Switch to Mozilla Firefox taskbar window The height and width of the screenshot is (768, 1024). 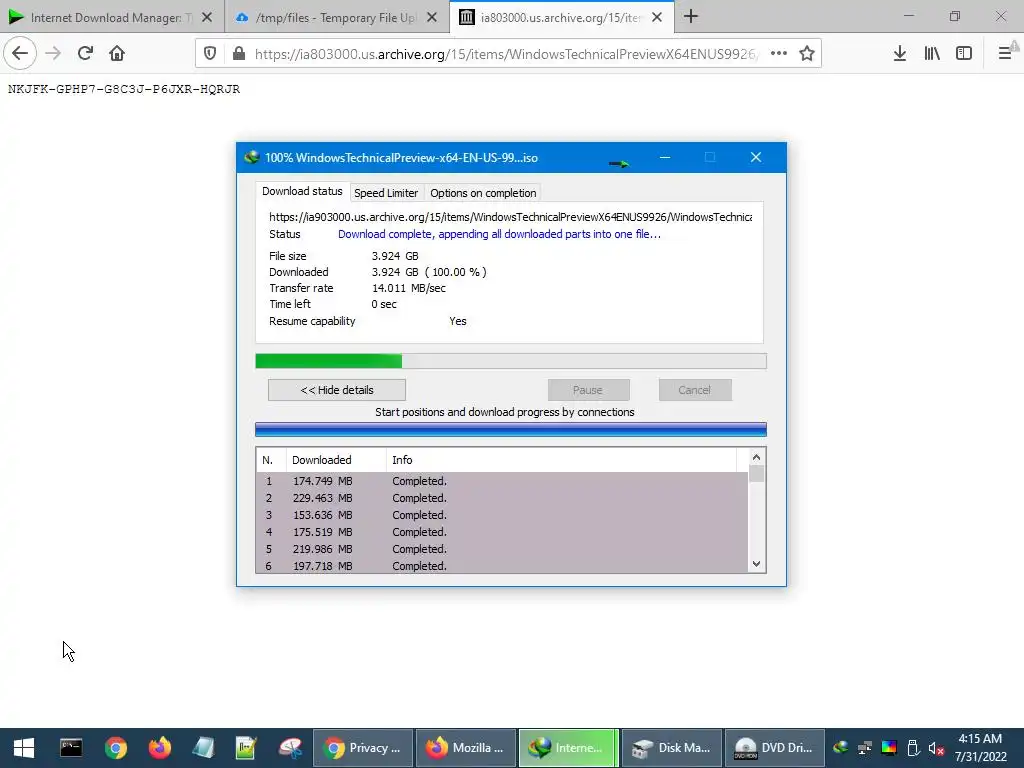(x=466, y=748)
